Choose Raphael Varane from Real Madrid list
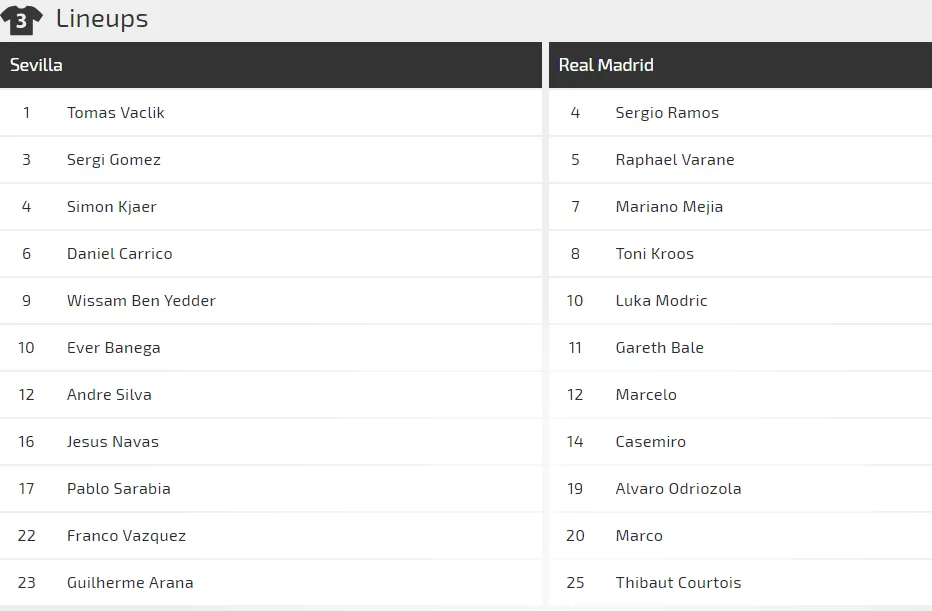 675,160
